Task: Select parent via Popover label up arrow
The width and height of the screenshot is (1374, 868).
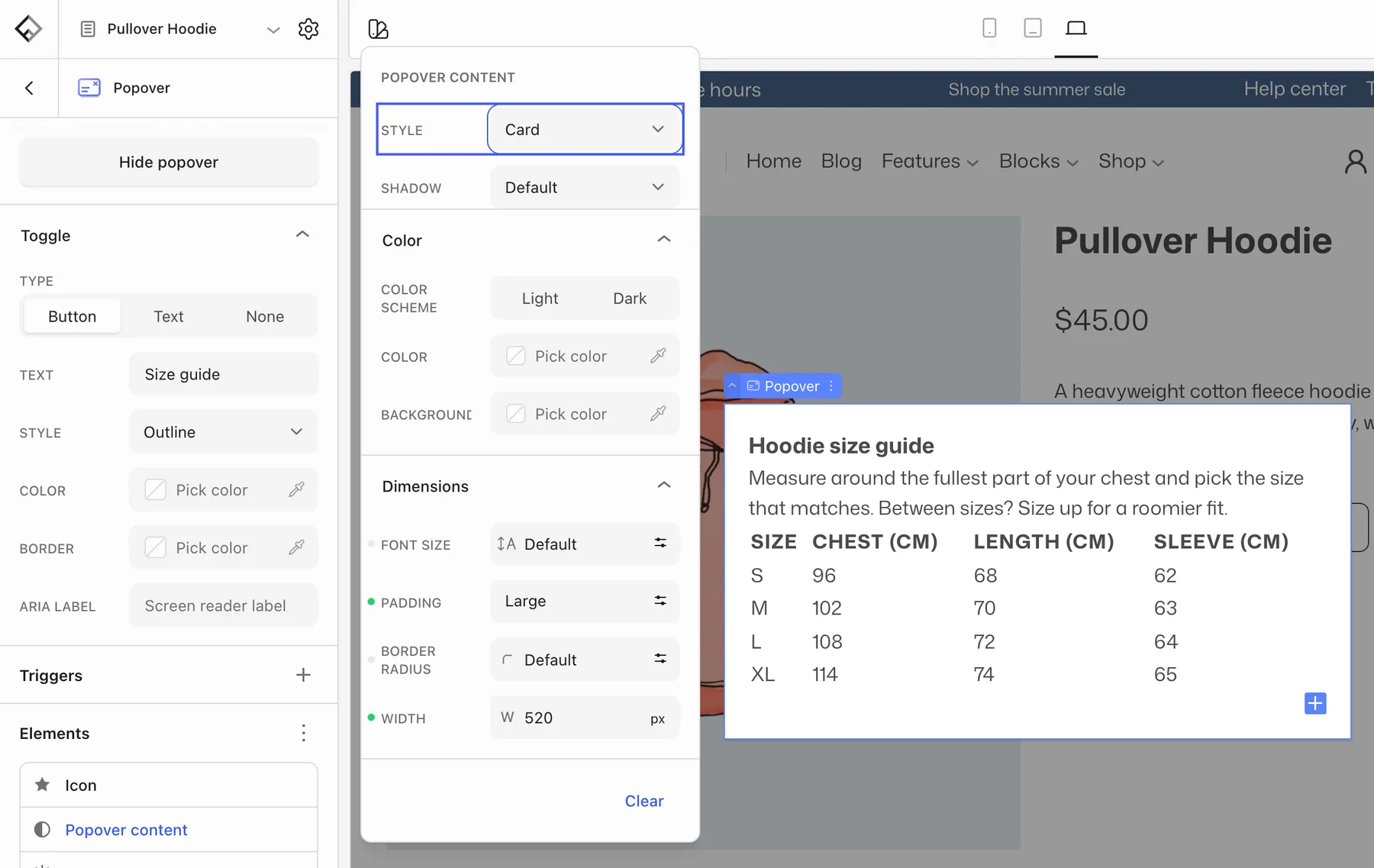Action: click(732, 386)
